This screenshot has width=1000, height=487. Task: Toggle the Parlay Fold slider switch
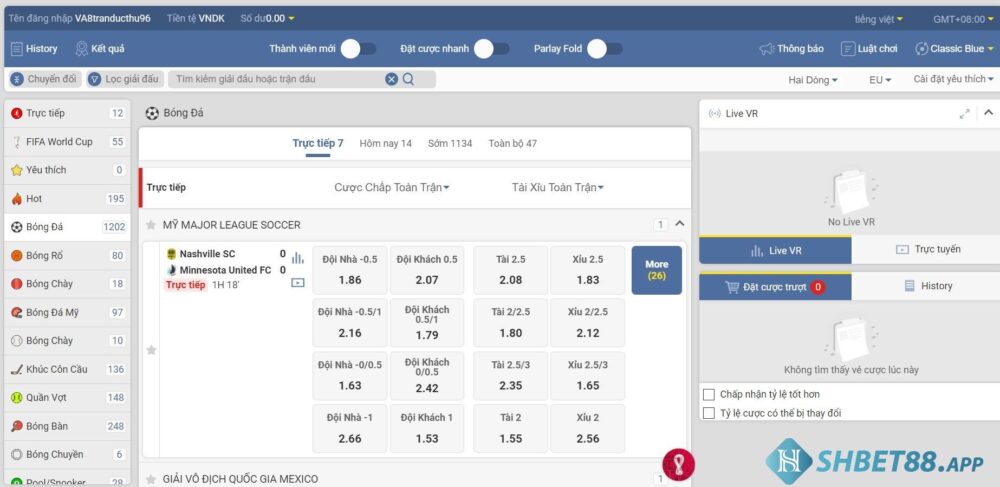coord(604,48)
